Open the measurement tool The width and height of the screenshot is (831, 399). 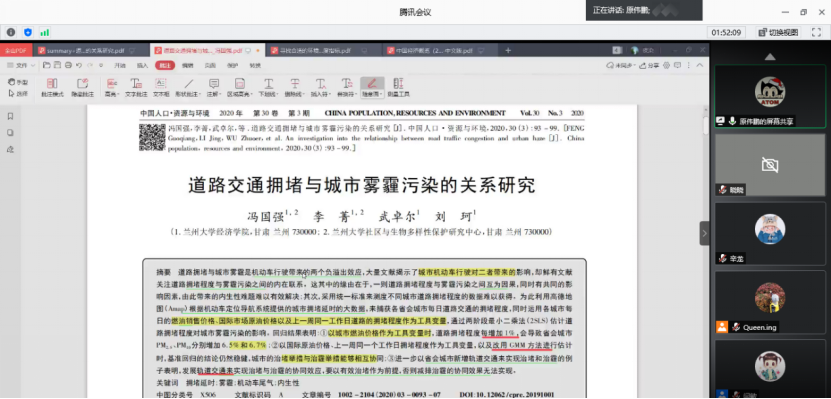[x=399, y=87]
